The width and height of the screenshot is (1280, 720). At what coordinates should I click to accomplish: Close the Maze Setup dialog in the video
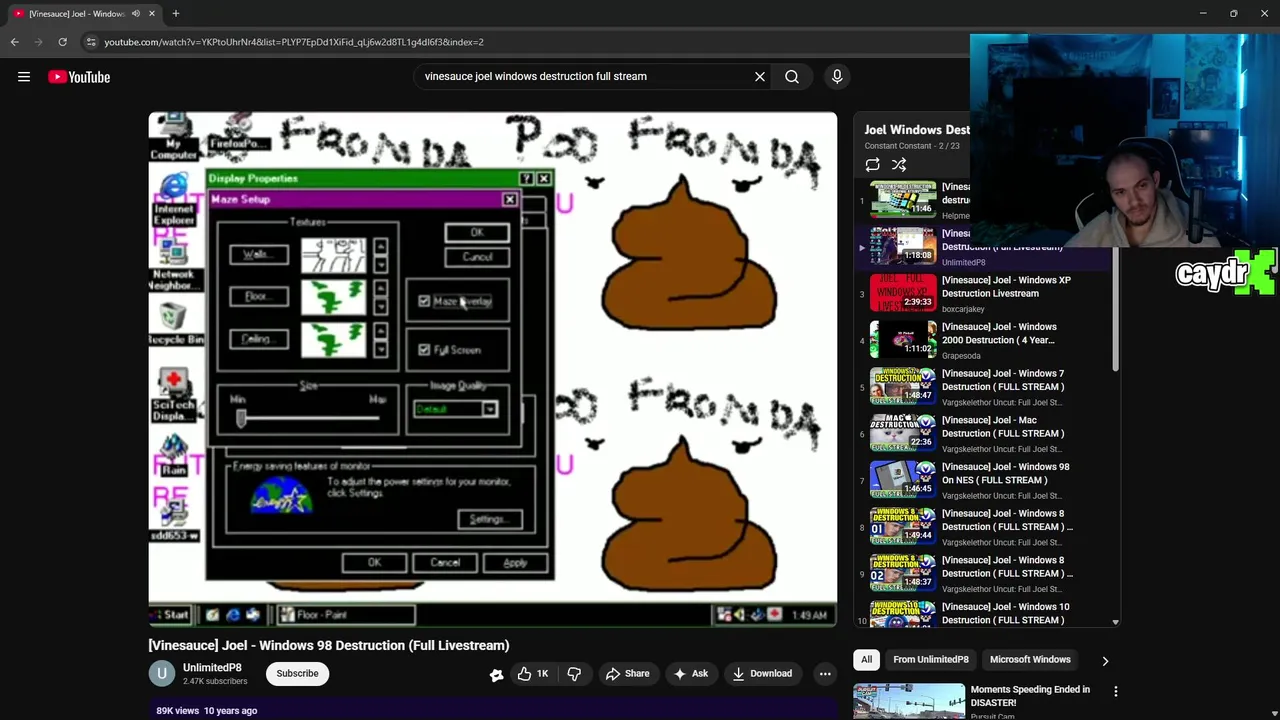click(x=510, y=200)
